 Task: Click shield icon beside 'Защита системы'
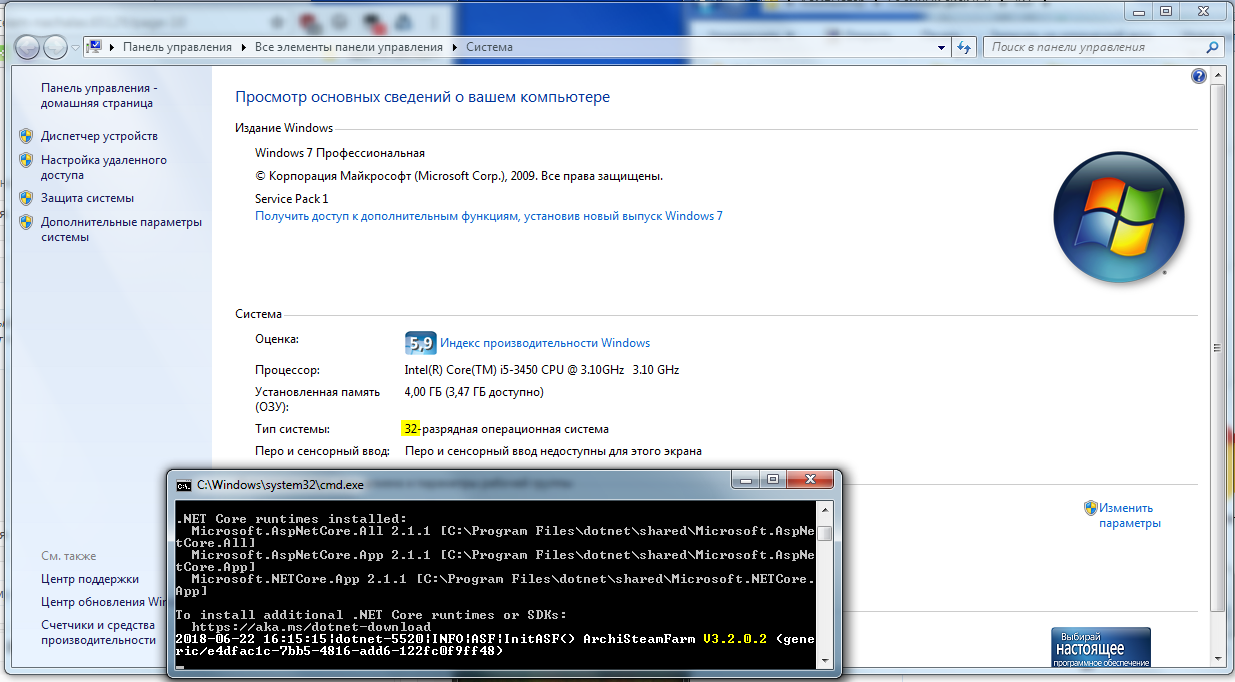[x=27, y=198]
